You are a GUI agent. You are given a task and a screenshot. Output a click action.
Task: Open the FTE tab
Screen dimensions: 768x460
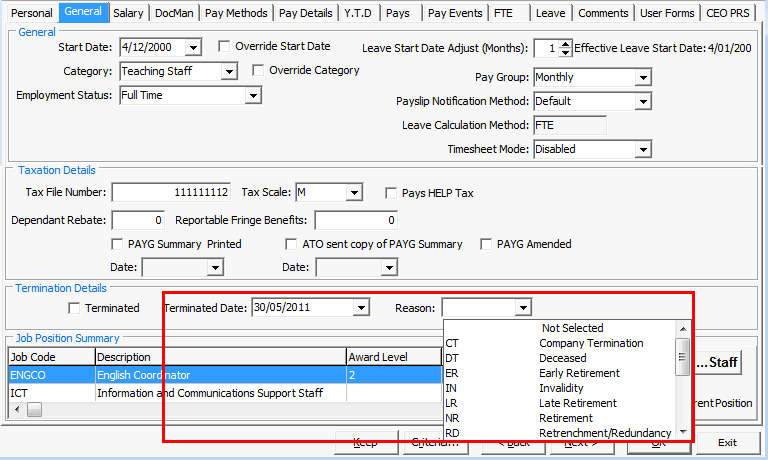point(503,13)
